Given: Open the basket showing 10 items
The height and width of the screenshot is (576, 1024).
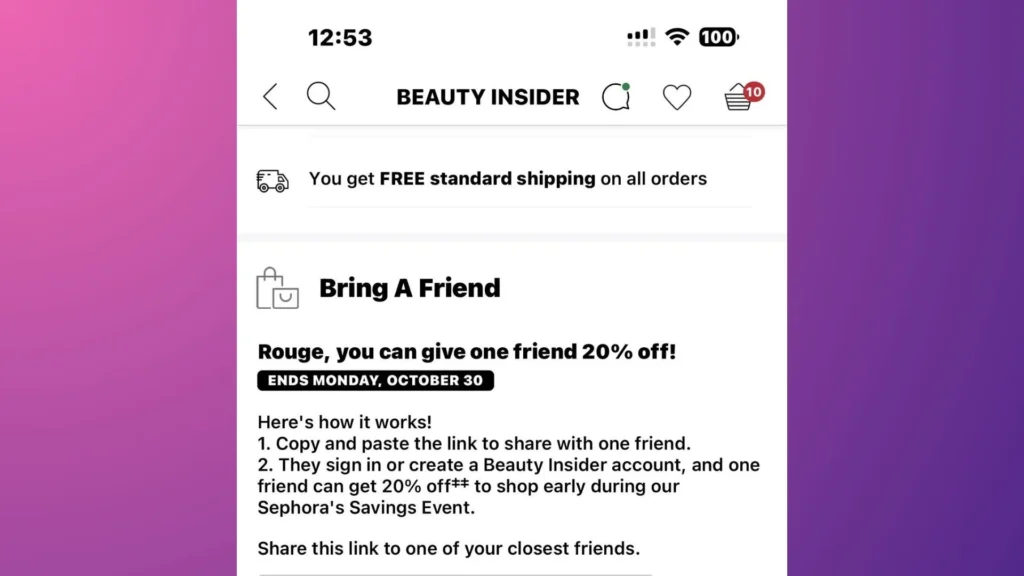Looking at the screenshot, I should coord(737,99).
